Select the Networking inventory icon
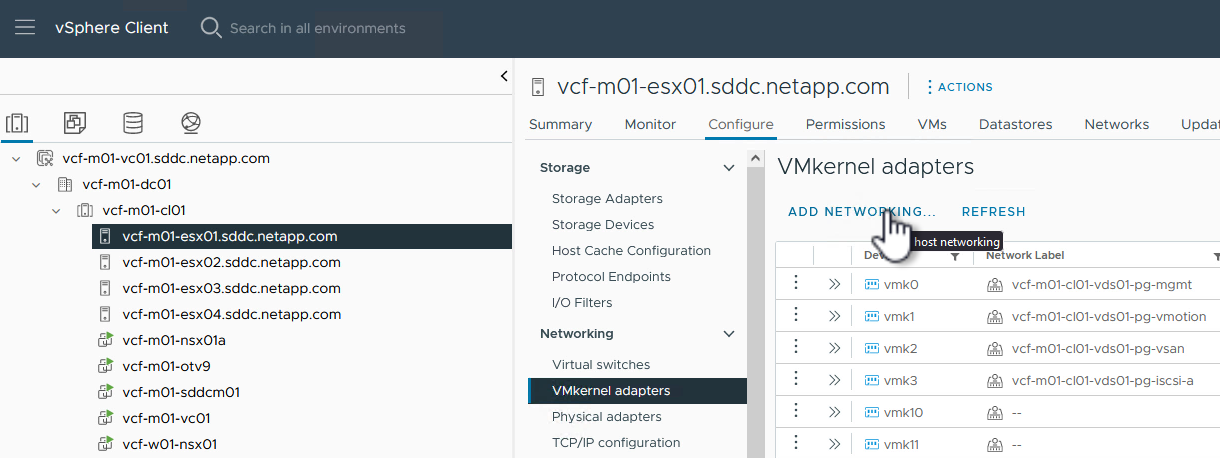 191,123
